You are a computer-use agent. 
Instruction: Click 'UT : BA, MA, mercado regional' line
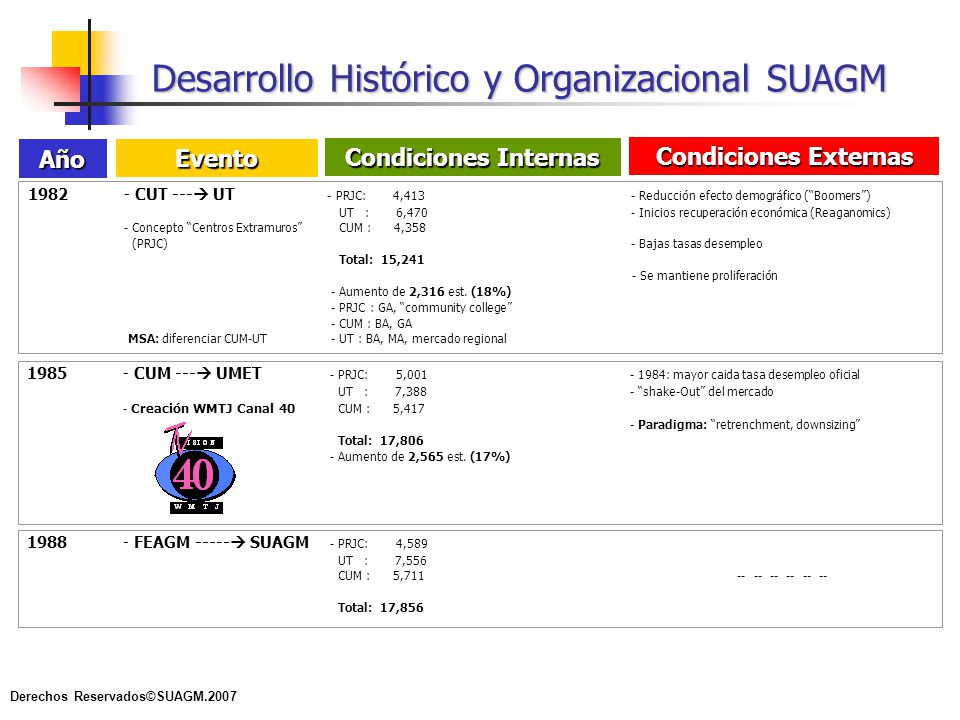[x=419, y=339]
